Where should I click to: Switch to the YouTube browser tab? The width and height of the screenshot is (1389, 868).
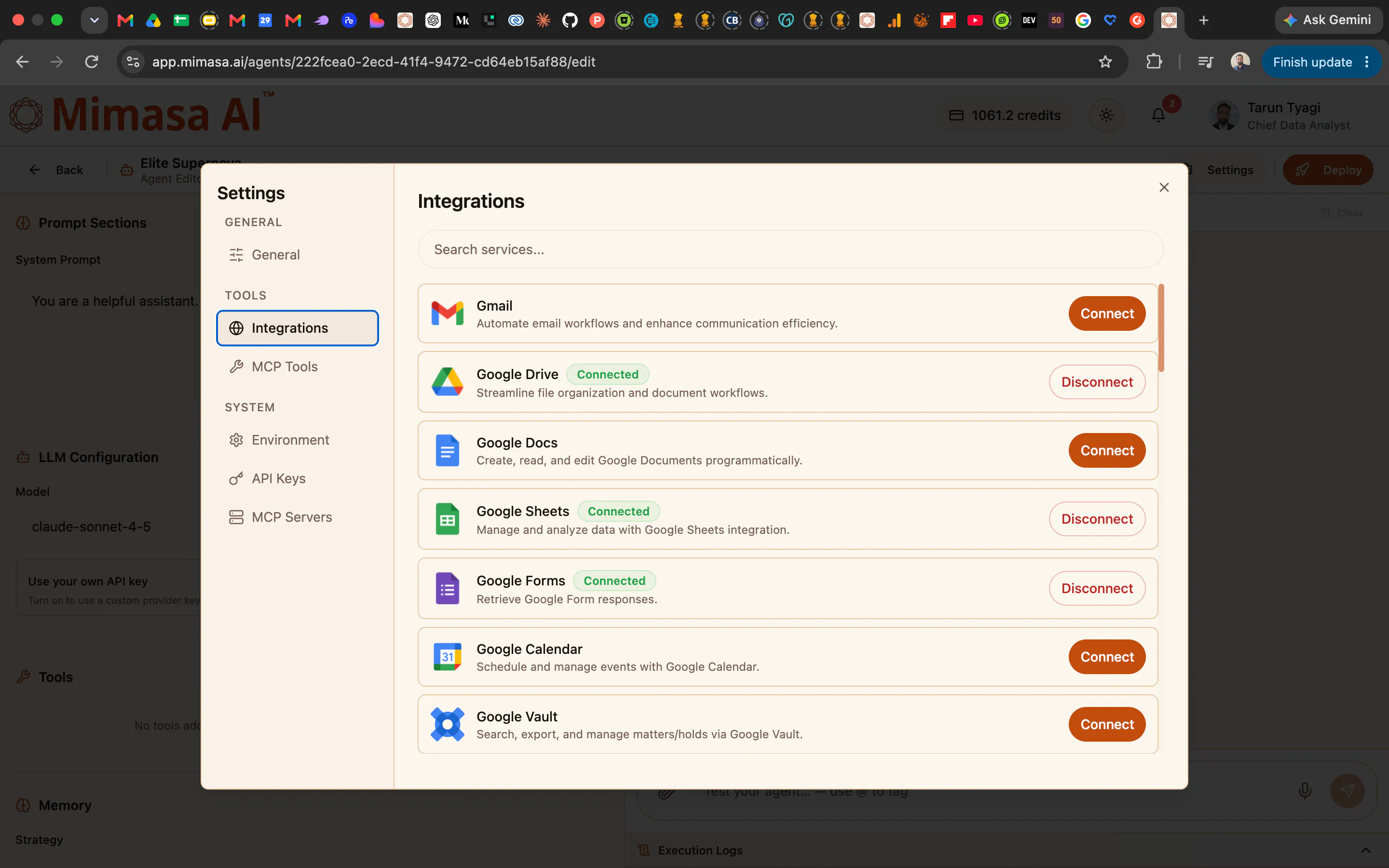coord(975,21)
